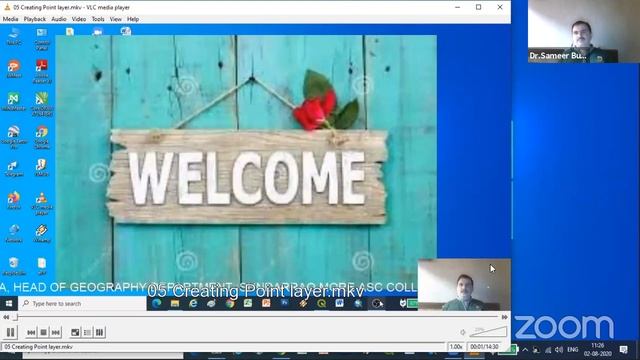640x360 pixels.
Task: Open the Video menu
Action: point(79,19)
